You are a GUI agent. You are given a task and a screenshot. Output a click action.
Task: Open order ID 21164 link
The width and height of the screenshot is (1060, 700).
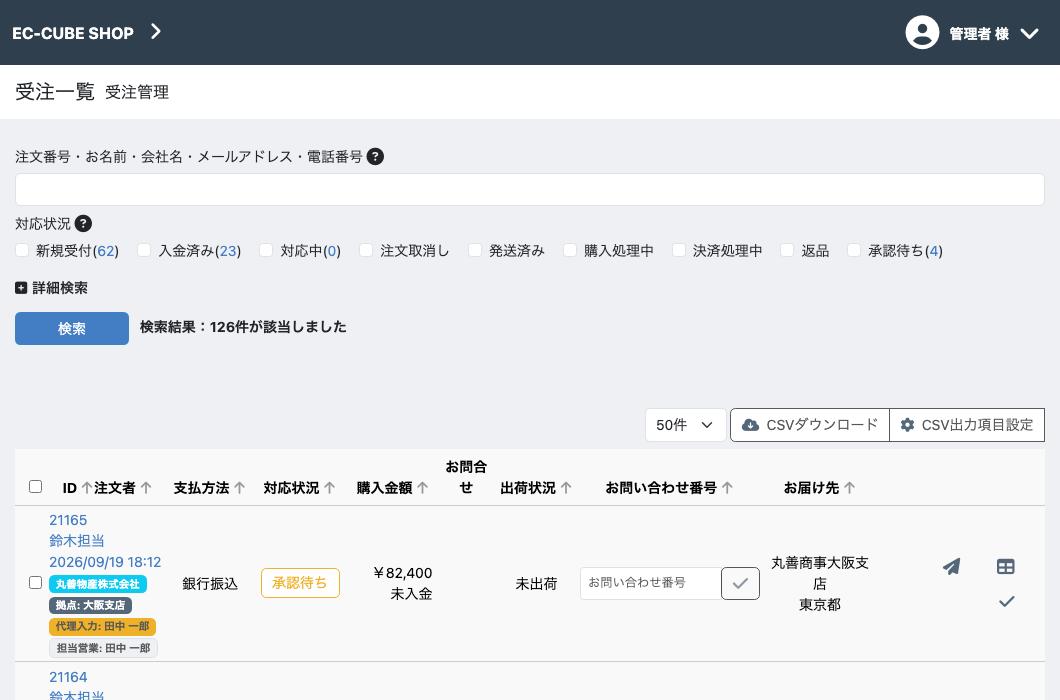(x=68, y=677)
